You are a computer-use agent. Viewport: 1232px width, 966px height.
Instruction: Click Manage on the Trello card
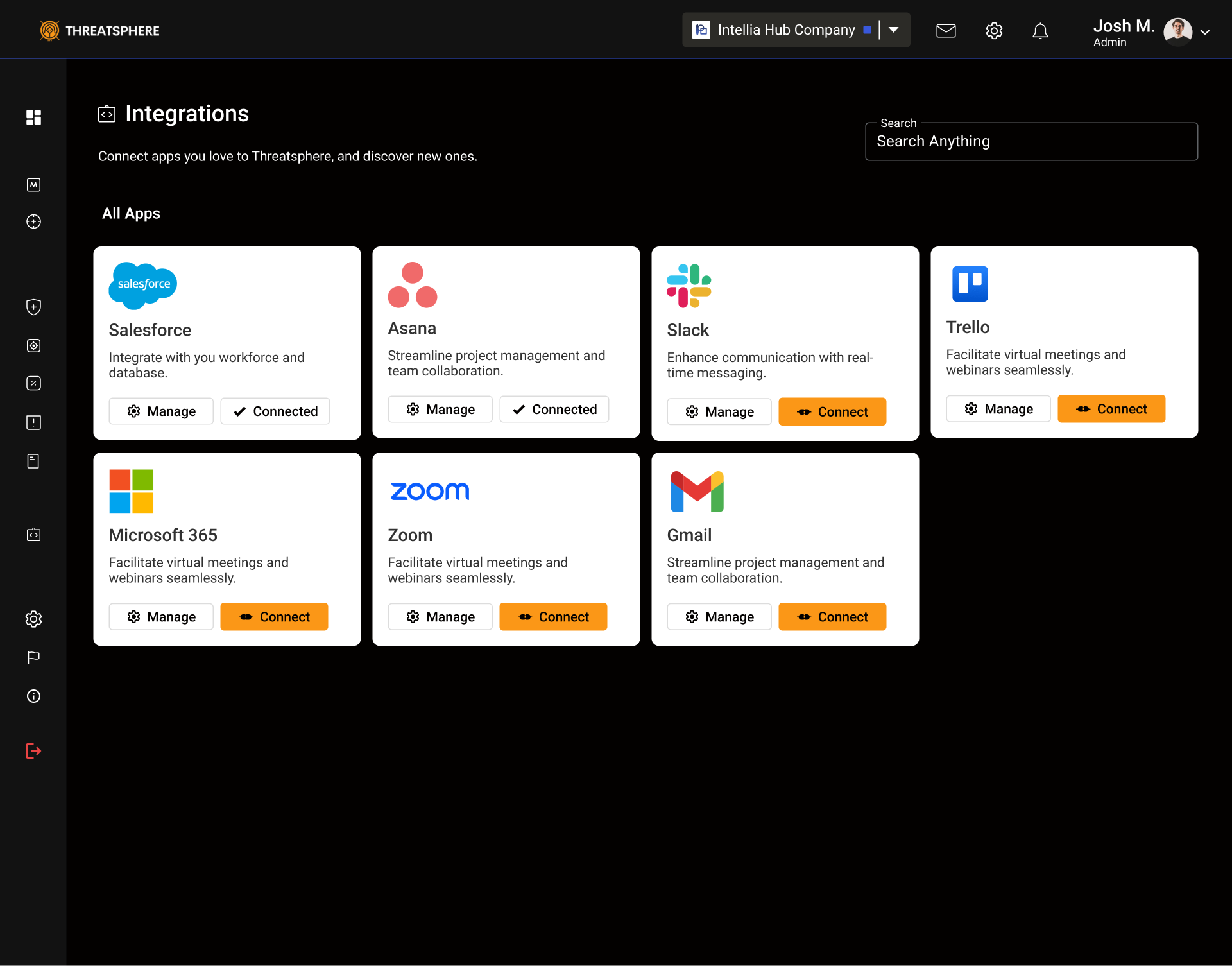(x=998, y=409)
